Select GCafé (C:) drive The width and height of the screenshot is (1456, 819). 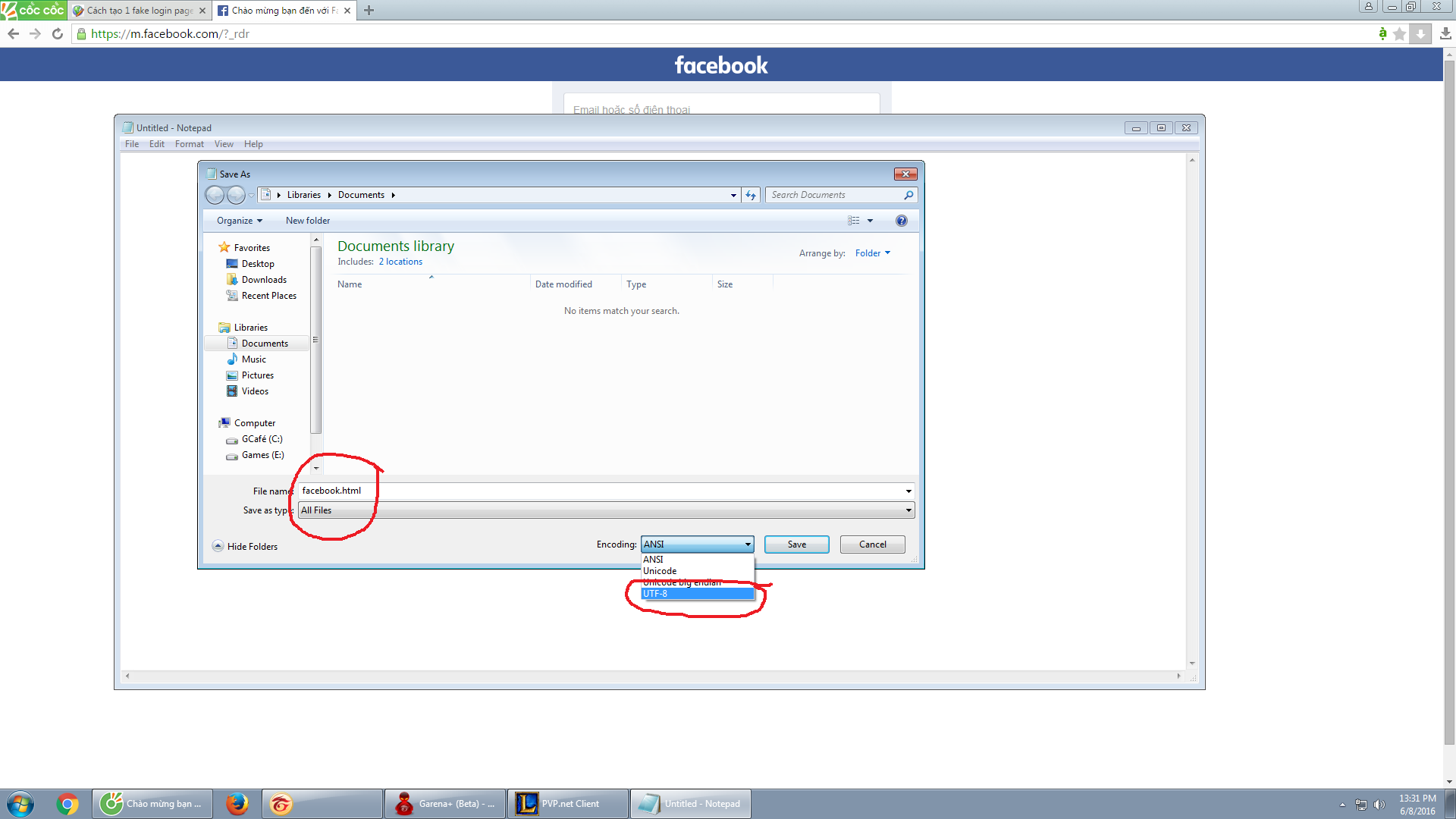(262, 439)
